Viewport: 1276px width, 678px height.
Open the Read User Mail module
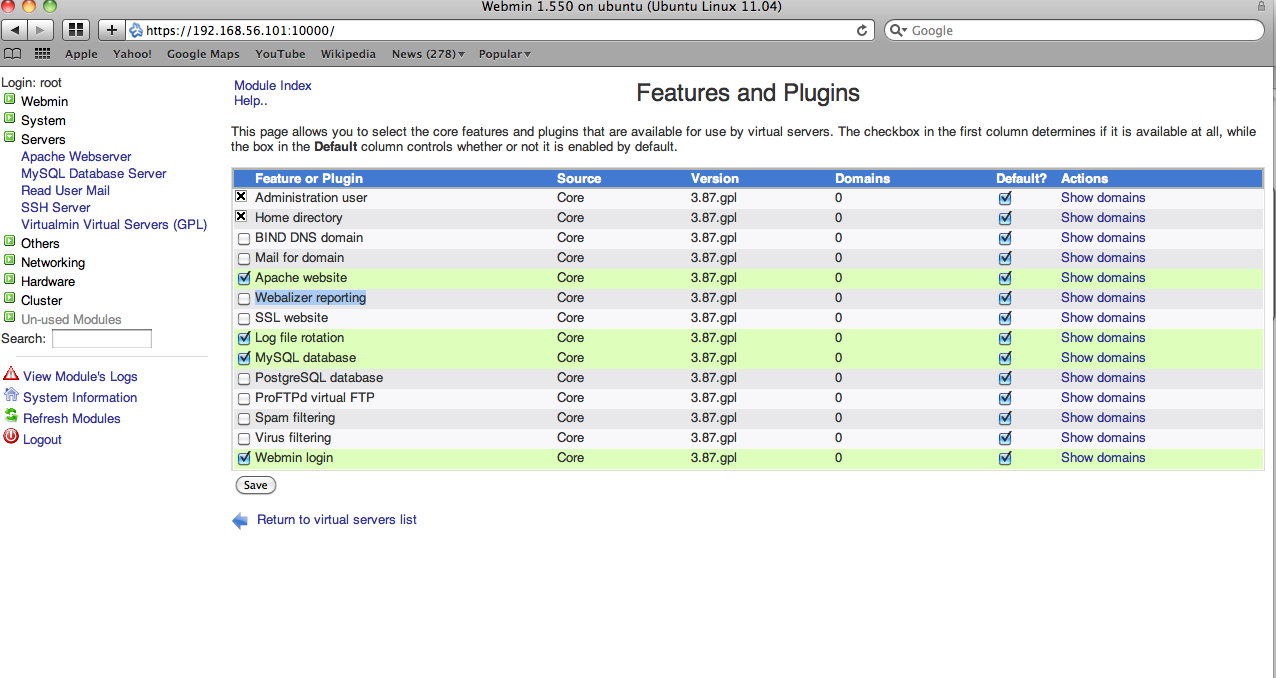(65, 190)
